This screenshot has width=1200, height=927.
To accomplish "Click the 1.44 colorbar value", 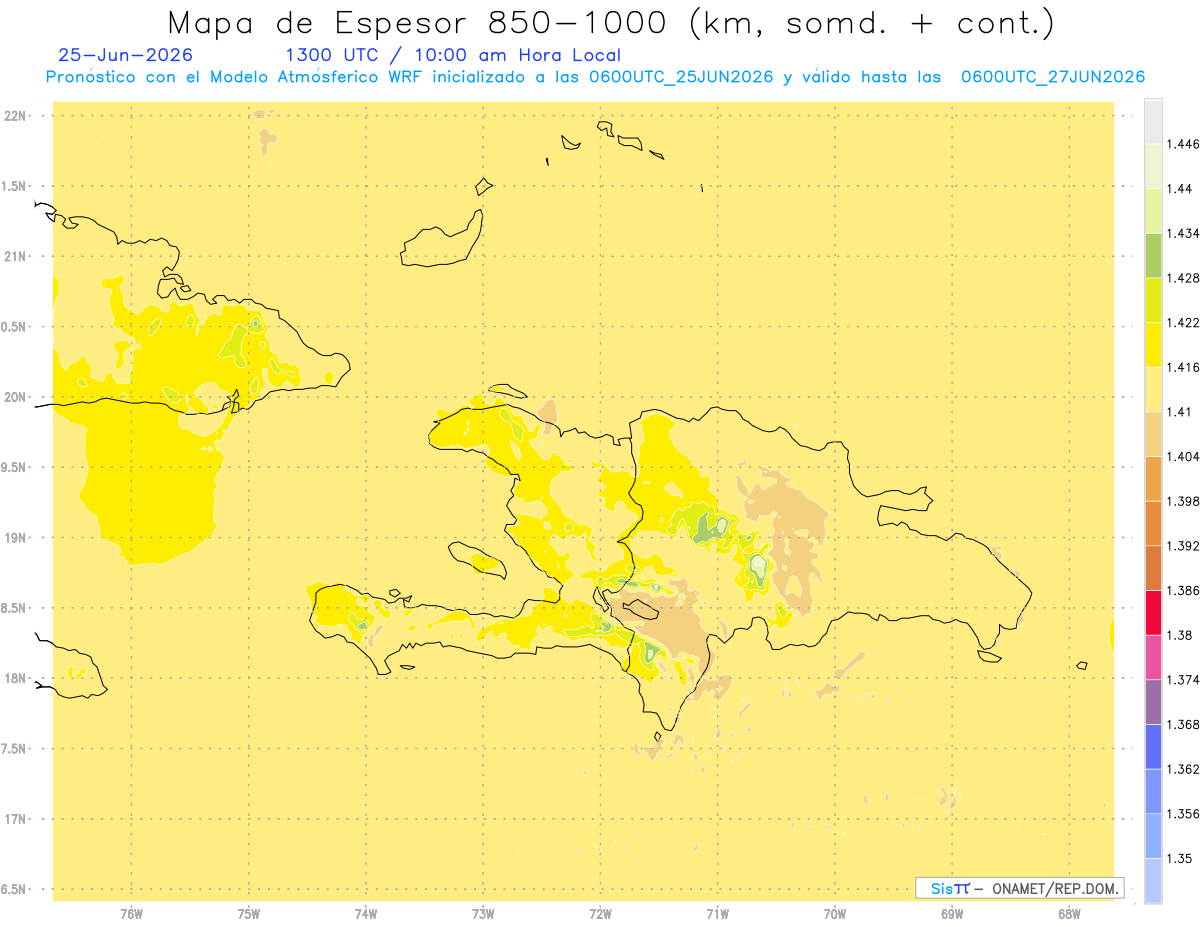I will click(x=1181, y=189).
